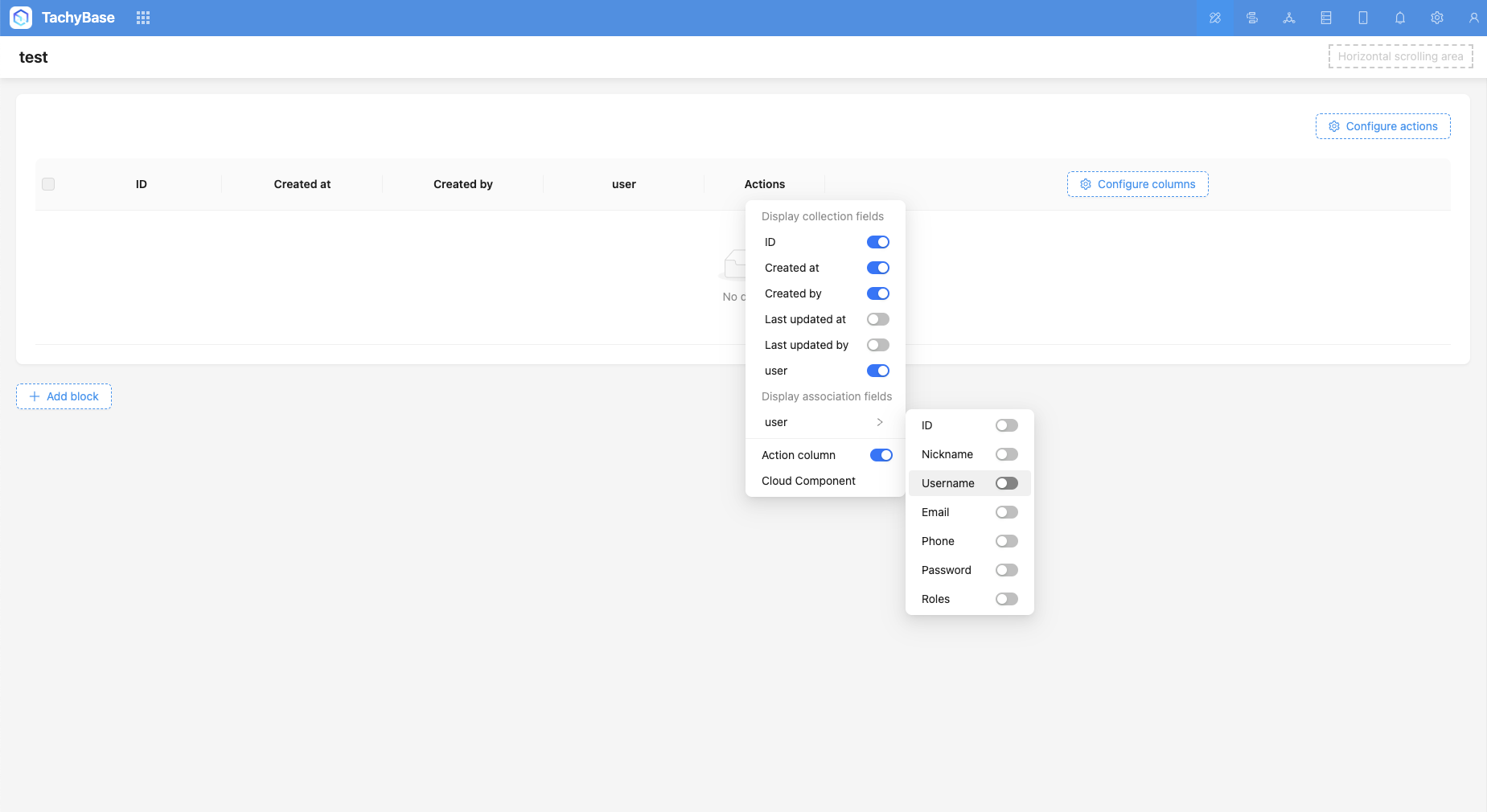Open the workflow icon in top bar
This screenshot has width=1487, height=812.
[1252, 18]
